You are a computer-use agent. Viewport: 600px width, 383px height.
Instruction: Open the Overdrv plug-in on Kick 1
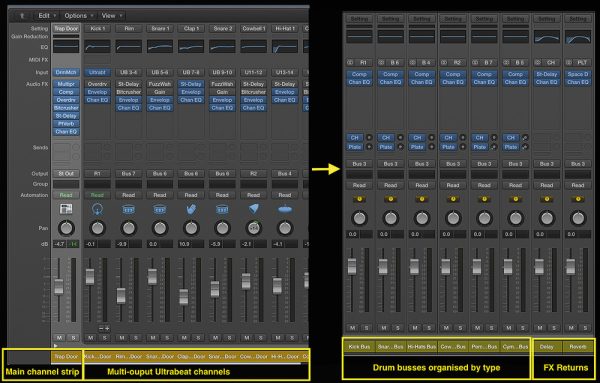click(97, 84)
